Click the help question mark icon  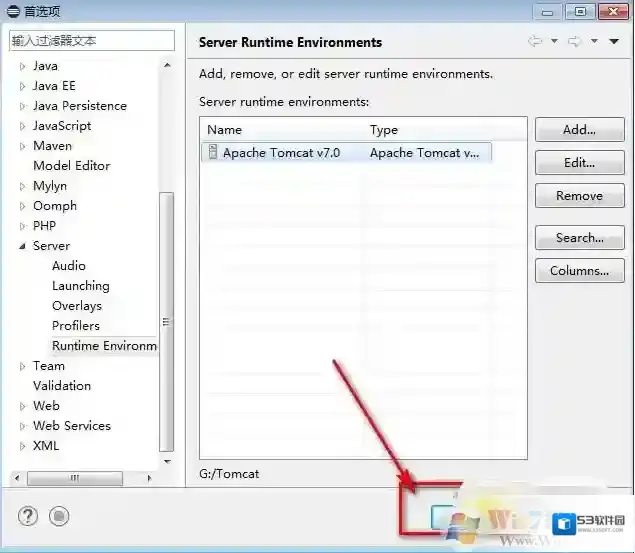tap(28, 516)
